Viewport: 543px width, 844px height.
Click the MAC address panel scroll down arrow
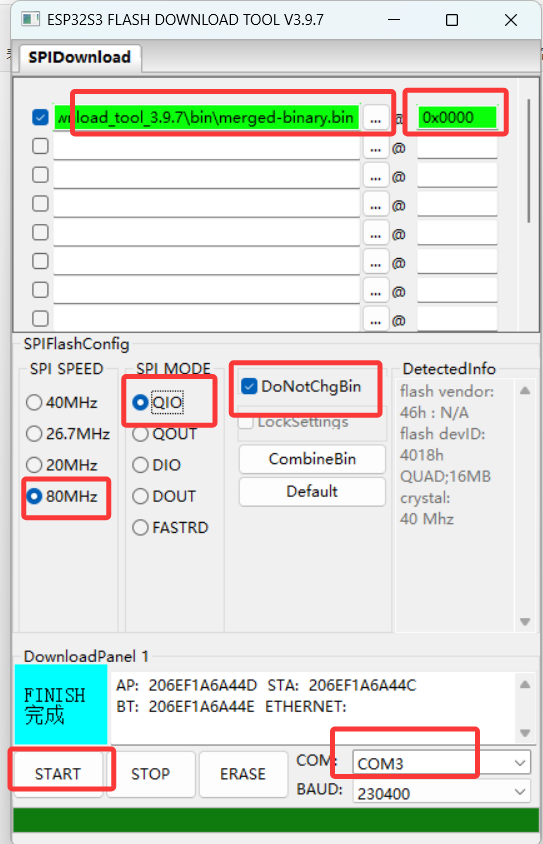point(525,733)
